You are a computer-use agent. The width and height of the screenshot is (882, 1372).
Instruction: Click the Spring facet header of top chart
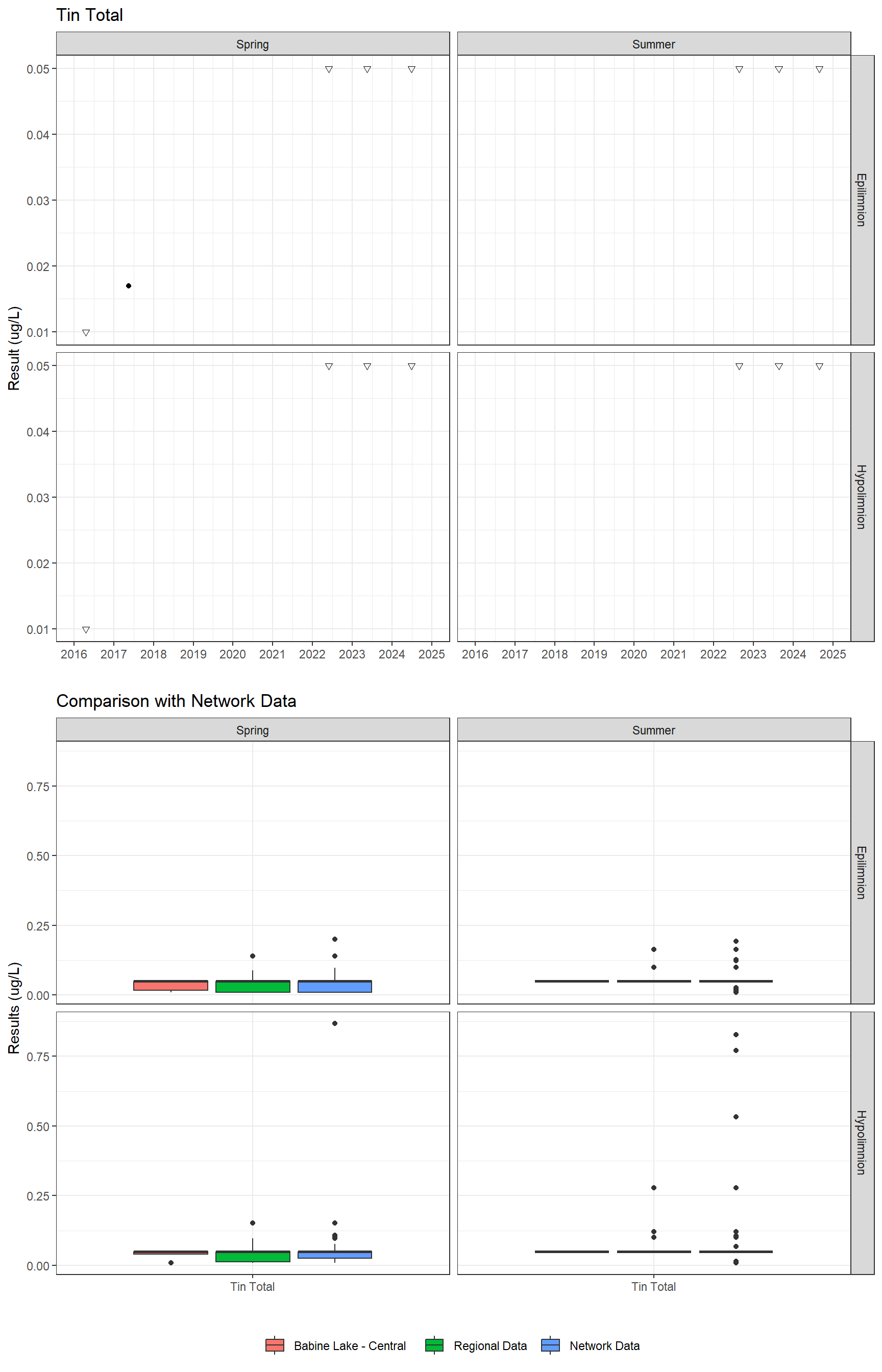pyautogui.click(x=253, y=44)
